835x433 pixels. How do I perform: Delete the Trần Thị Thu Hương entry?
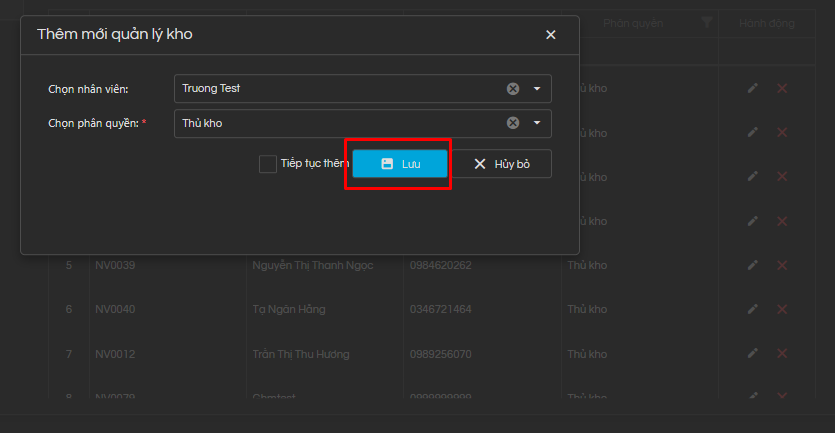782,355
